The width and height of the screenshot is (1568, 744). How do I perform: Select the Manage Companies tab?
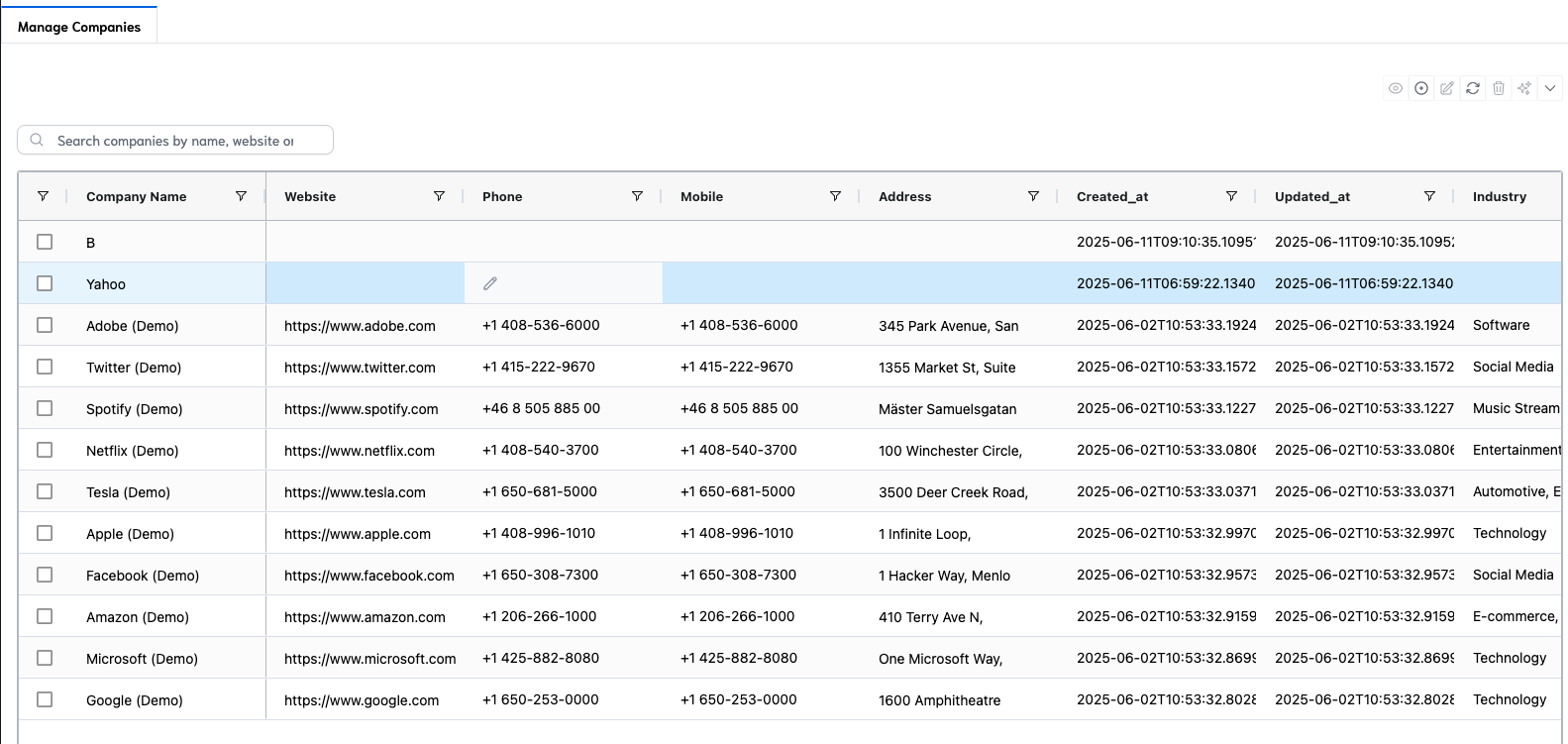79,27
